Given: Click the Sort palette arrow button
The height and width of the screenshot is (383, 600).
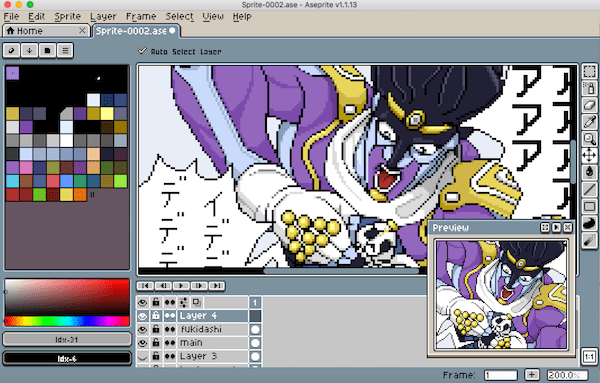Looking at the screenshot, I should coord(29,51).
